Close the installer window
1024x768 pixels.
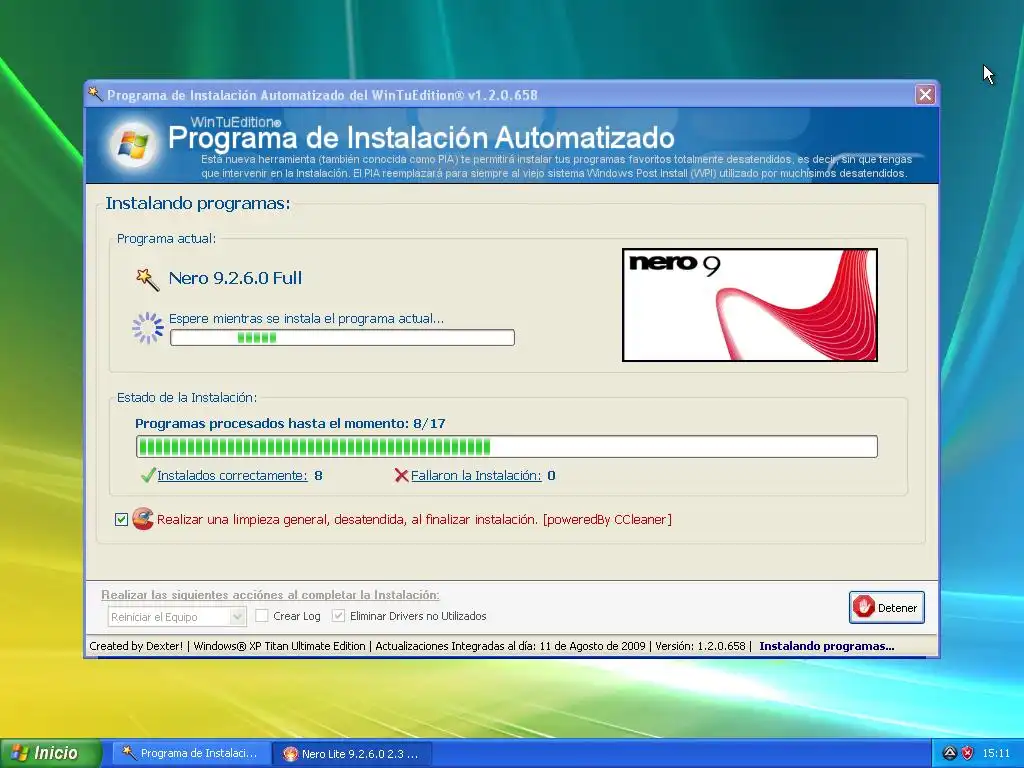coord(925,95)
